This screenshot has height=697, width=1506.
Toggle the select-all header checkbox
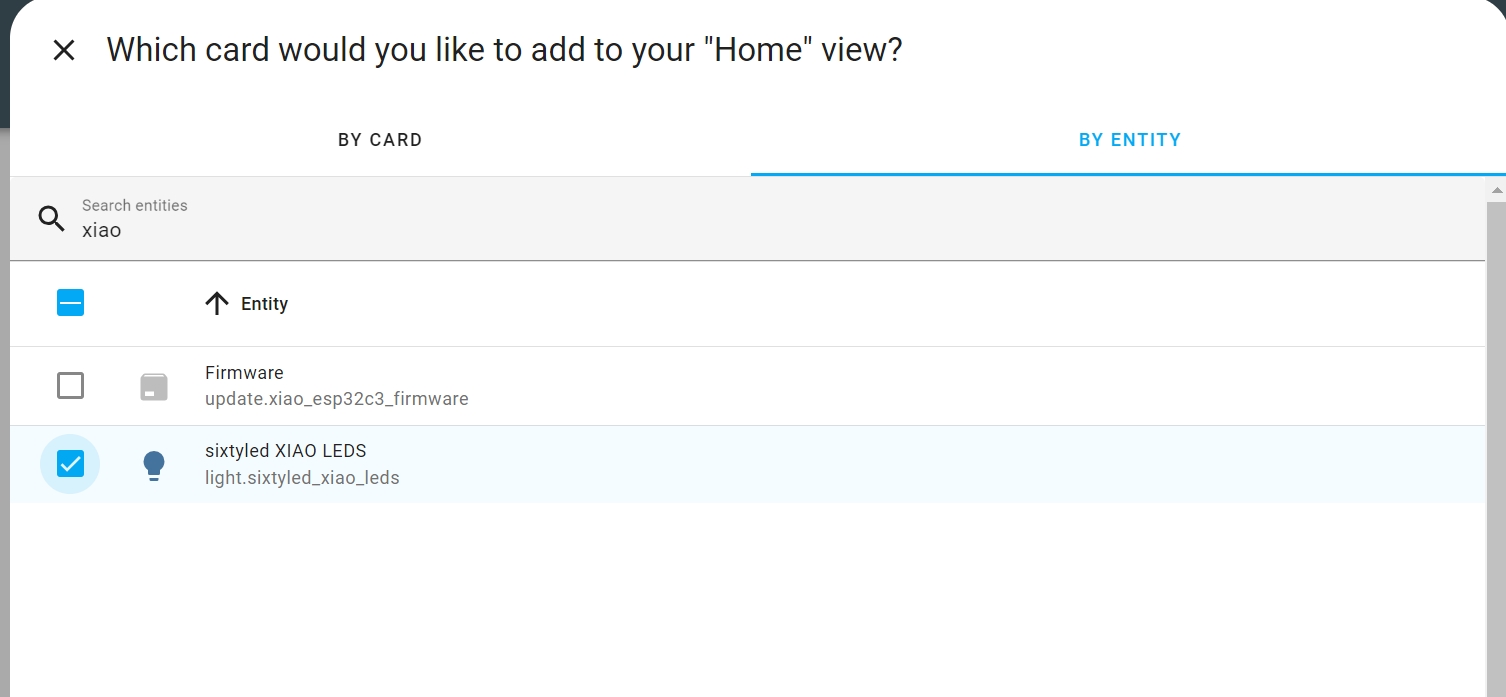[x=70, y=303]
